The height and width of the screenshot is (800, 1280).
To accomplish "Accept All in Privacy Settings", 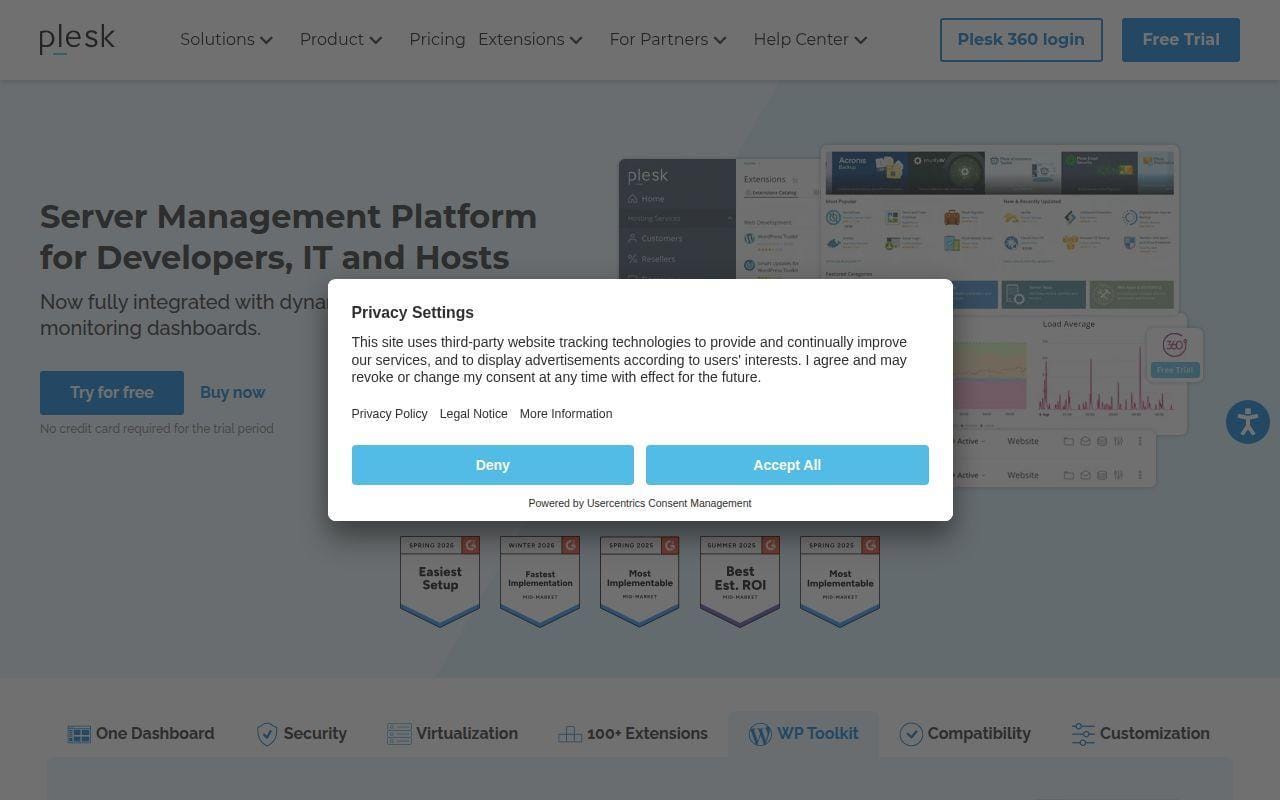I will (787, 465).
